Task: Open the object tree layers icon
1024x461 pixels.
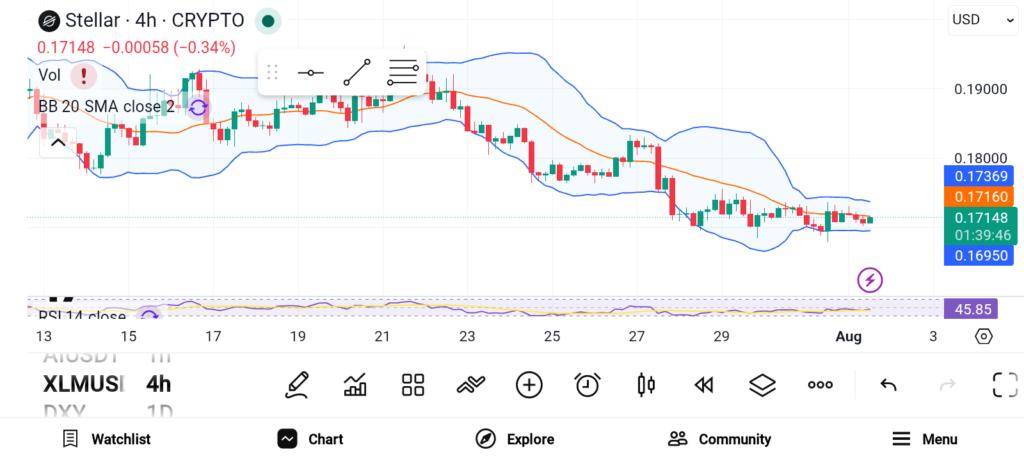Action: coord(761,385)
